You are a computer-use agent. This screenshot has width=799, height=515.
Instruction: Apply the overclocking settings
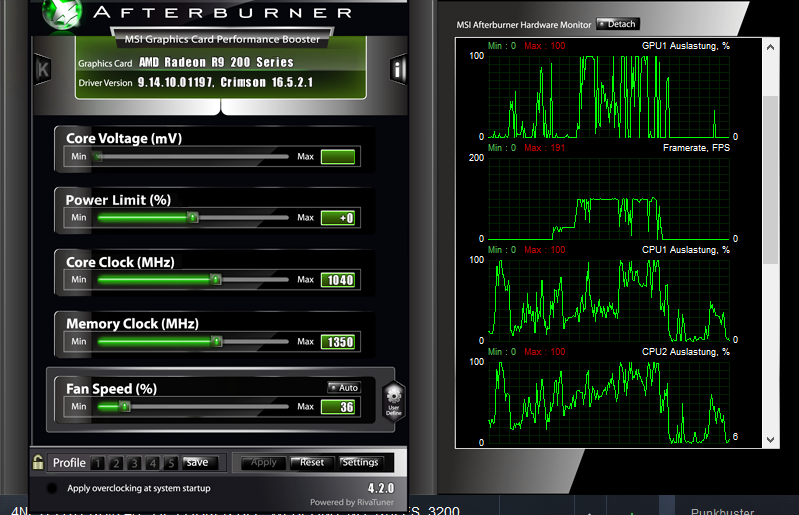coord(263,463)
